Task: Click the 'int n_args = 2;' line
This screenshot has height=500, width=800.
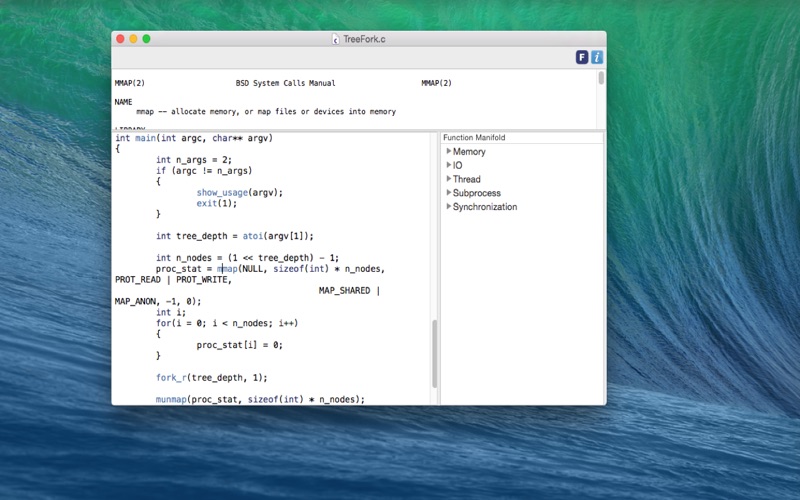Action: click(194, 160)
